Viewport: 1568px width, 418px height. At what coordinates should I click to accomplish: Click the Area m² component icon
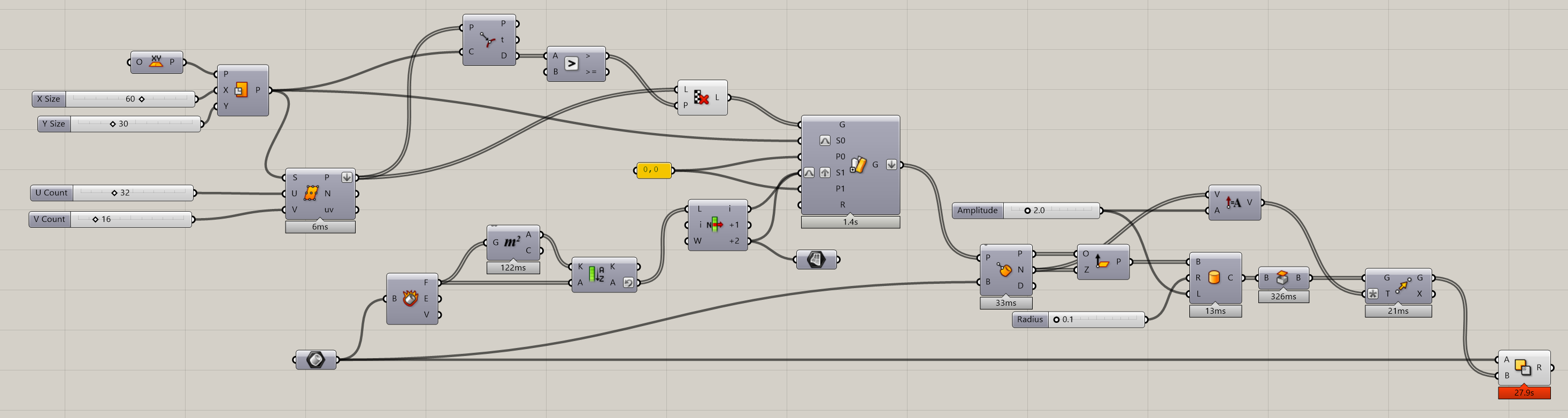512,242
